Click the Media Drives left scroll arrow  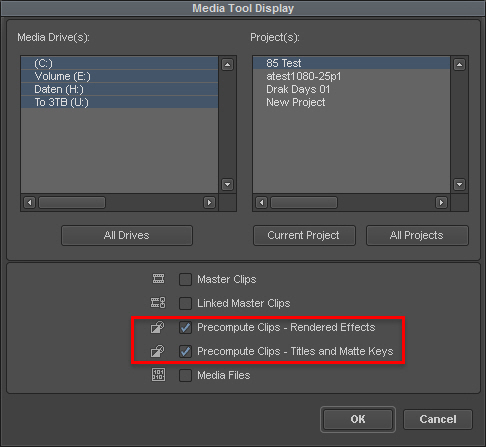point(30,202)
